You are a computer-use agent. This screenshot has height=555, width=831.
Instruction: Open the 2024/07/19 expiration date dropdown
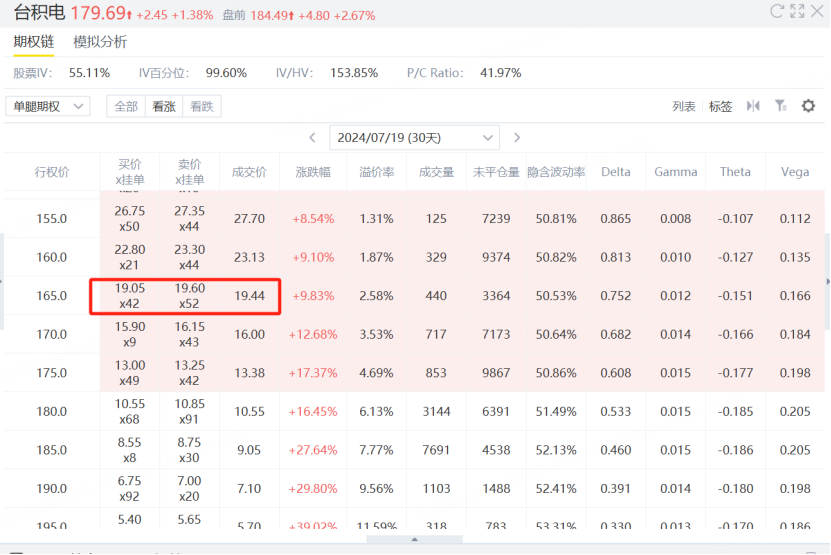point(414,138)
